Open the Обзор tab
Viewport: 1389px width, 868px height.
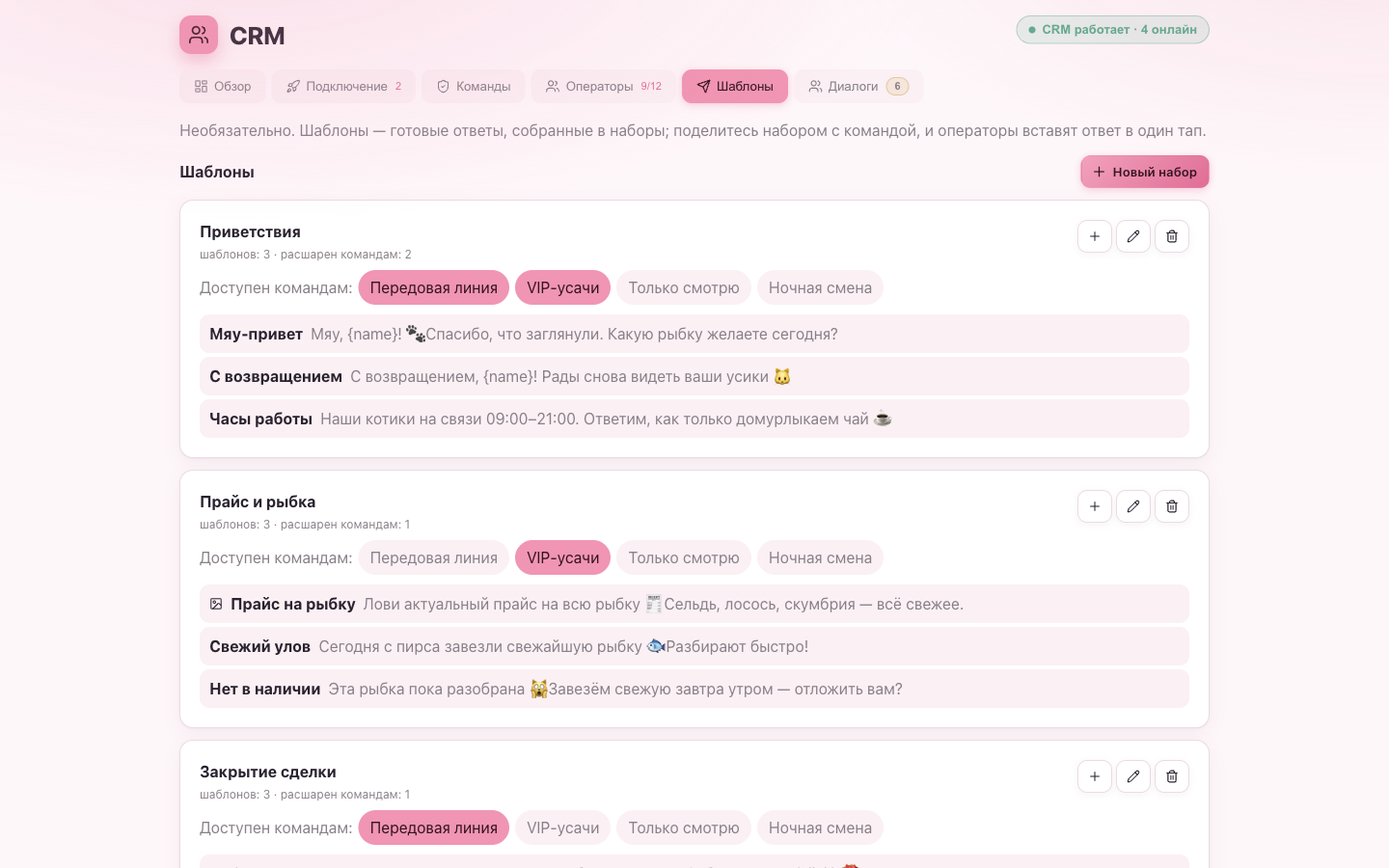[x=223, y=86]
